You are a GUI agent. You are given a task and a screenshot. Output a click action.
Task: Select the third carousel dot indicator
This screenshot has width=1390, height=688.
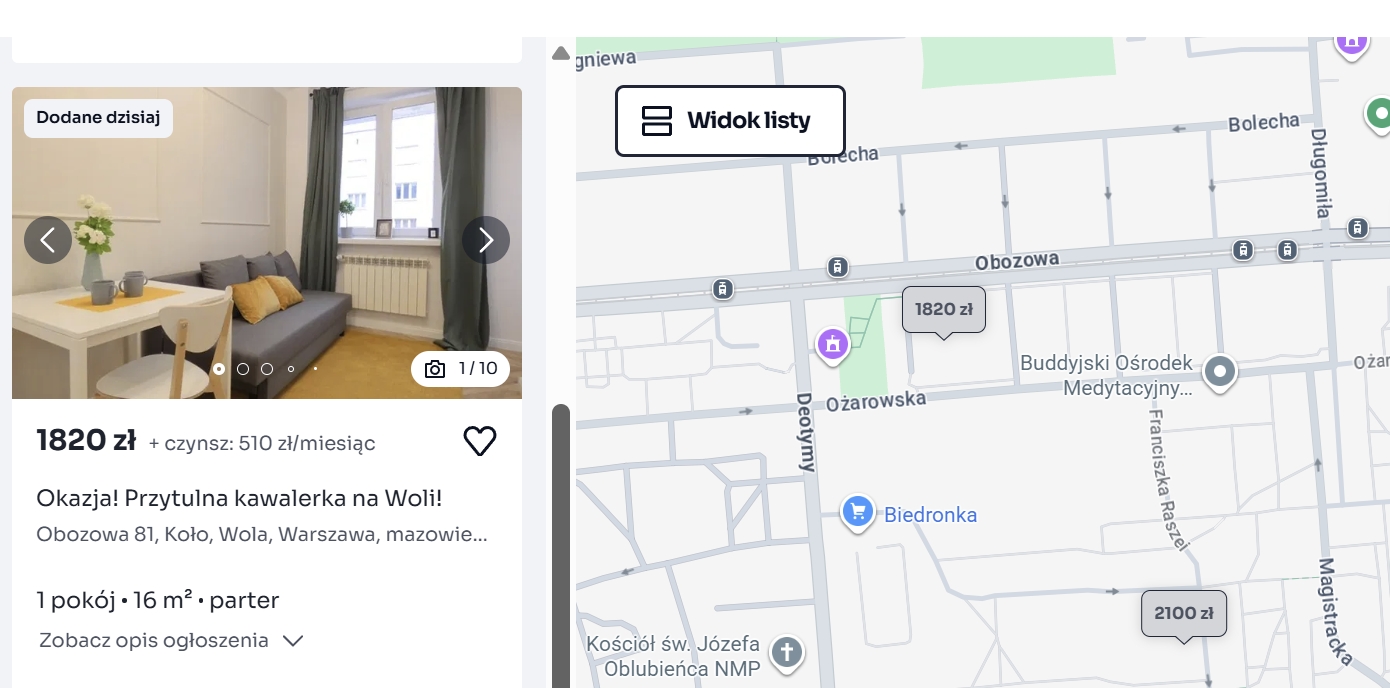267,369
